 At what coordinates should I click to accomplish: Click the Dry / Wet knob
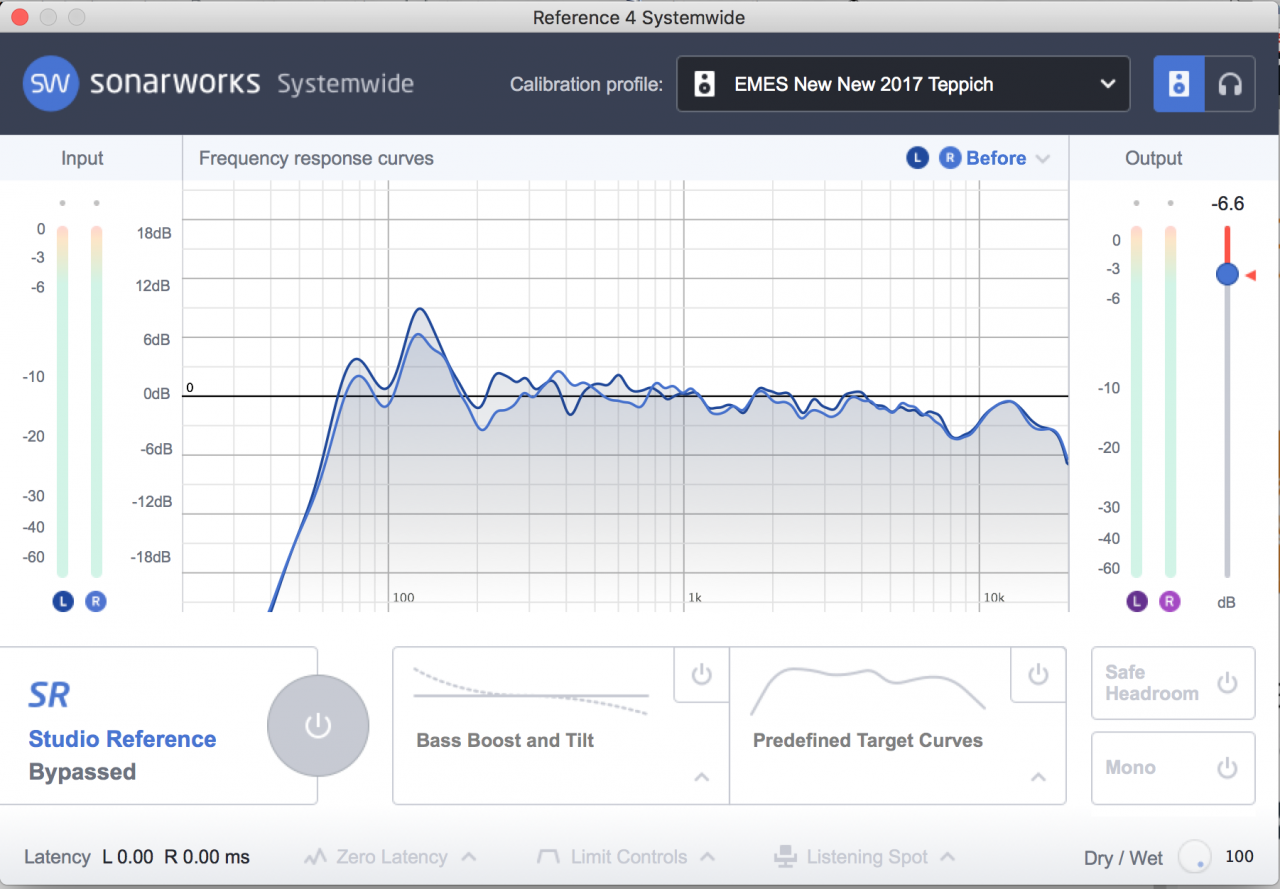[1194, 857]
